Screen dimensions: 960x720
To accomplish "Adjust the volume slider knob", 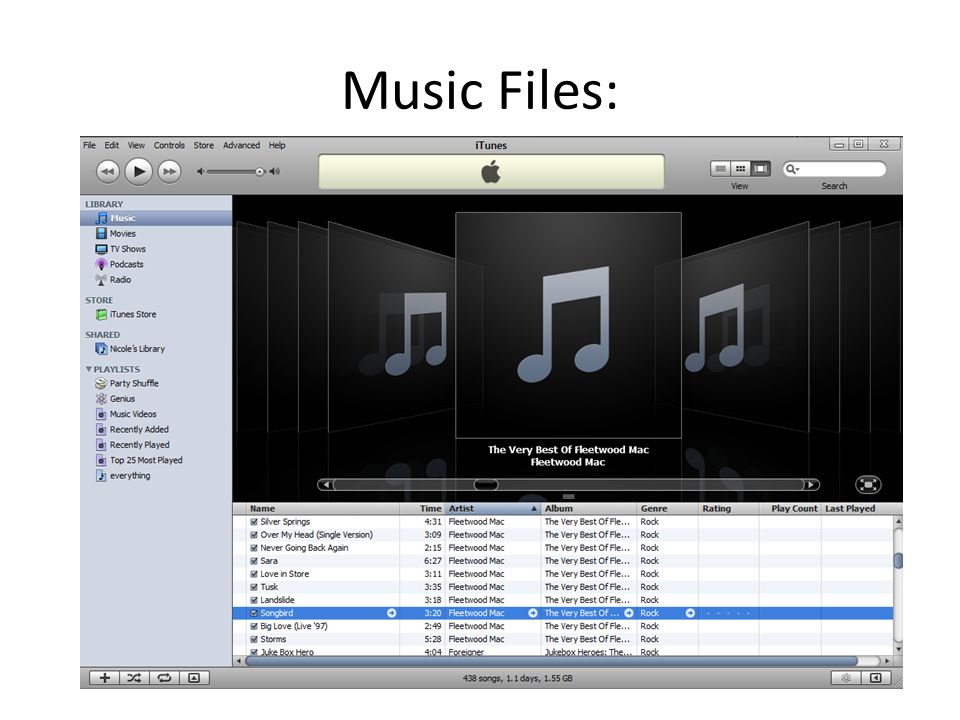I will point(260,172).
